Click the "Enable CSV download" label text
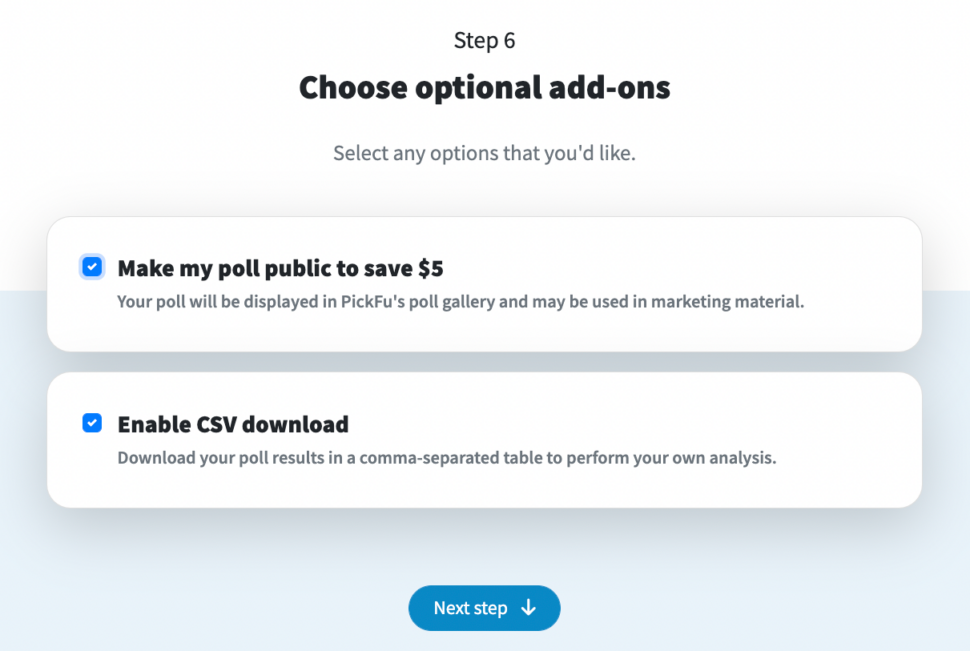970x651 pixels. 233,424
